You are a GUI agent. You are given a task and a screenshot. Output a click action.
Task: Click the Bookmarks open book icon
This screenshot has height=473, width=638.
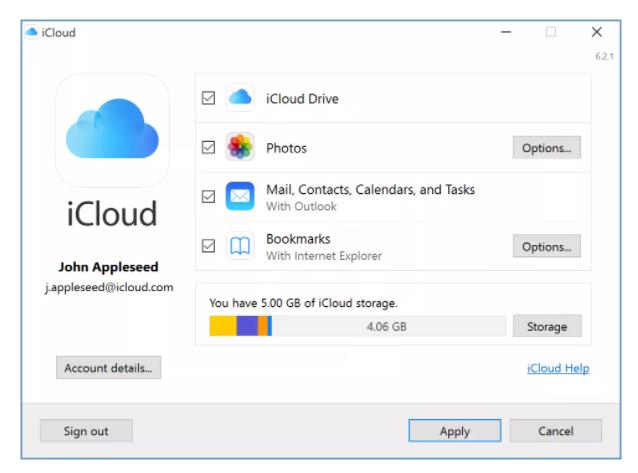[240, 245]
